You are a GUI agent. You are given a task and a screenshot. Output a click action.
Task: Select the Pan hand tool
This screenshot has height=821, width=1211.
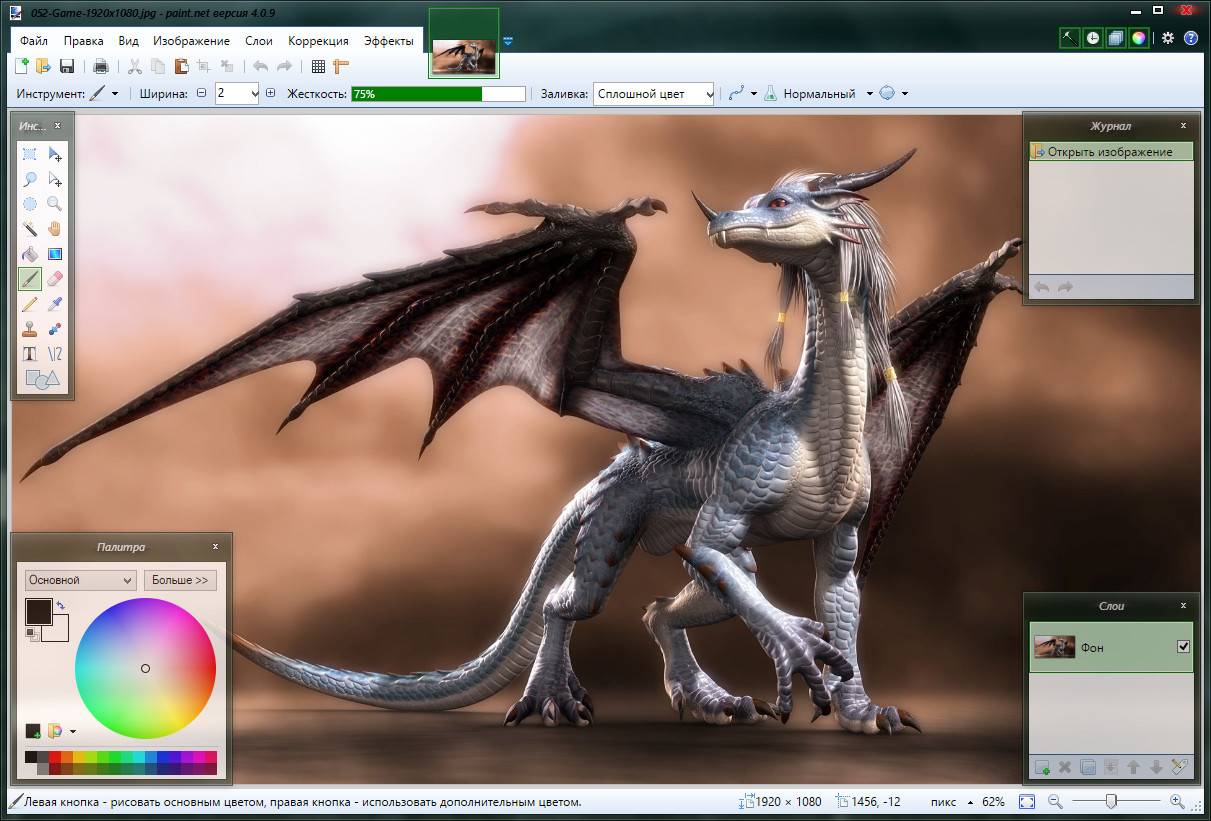55,229
